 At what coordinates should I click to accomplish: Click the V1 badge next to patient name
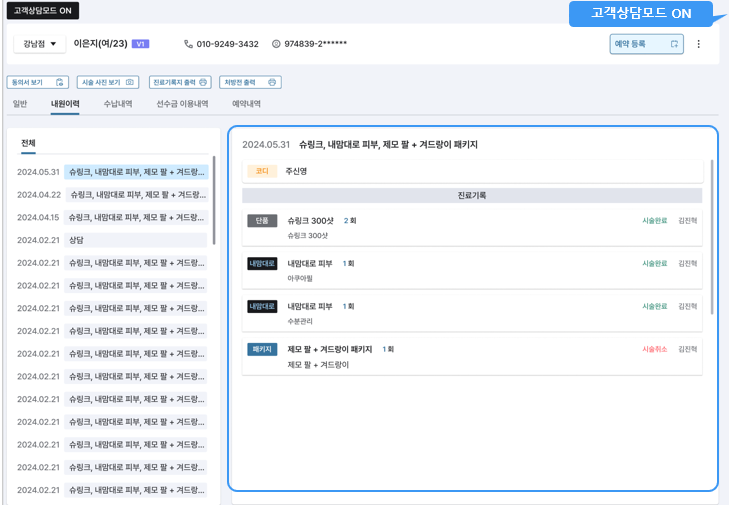pos(140,44)
